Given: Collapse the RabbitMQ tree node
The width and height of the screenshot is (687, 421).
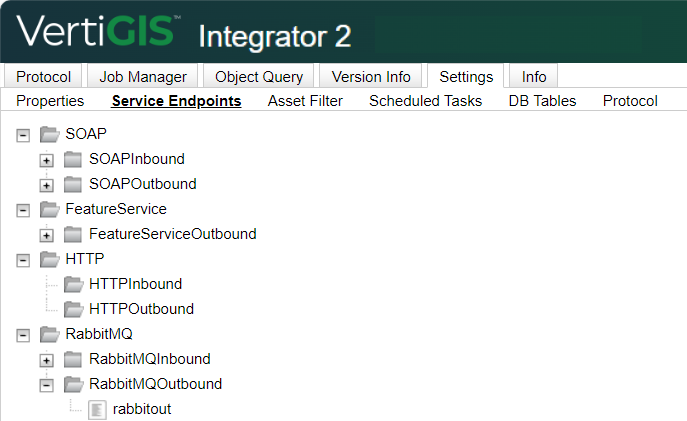Looking at the screenshot, I should pyautogui.click(x=23, y=336).
